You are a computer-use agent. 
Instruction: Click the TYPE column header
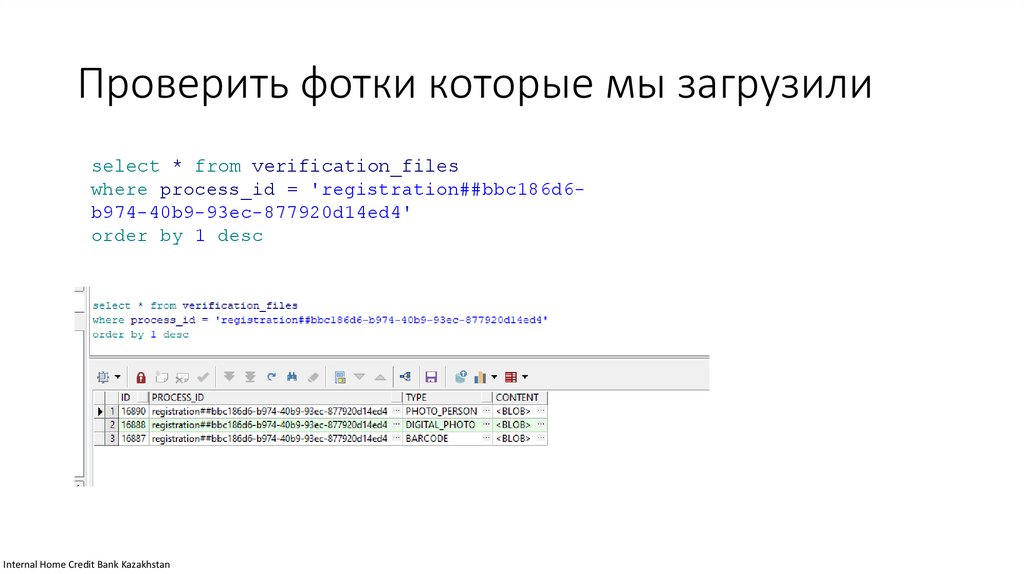click(x=447, y=397)
